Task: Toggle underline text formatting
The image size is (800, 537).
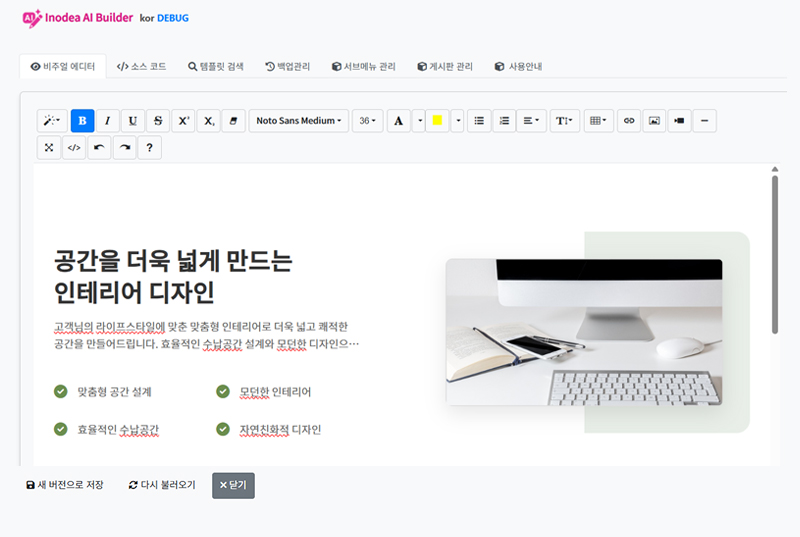Action: coord(133,121)
